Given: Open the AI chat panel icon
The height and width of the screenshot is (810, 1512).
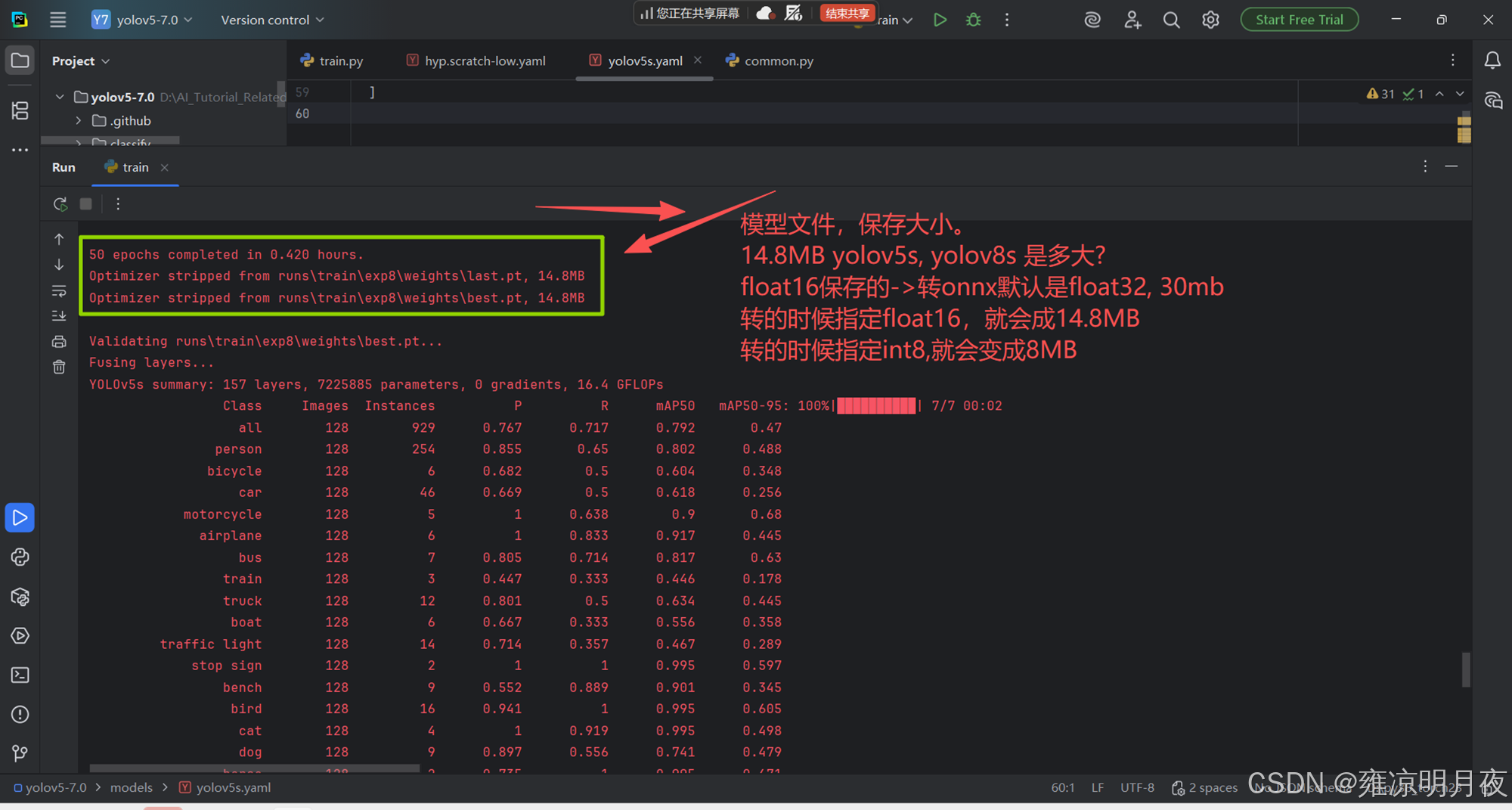Looking at the screenshot, I should 1492,101.
